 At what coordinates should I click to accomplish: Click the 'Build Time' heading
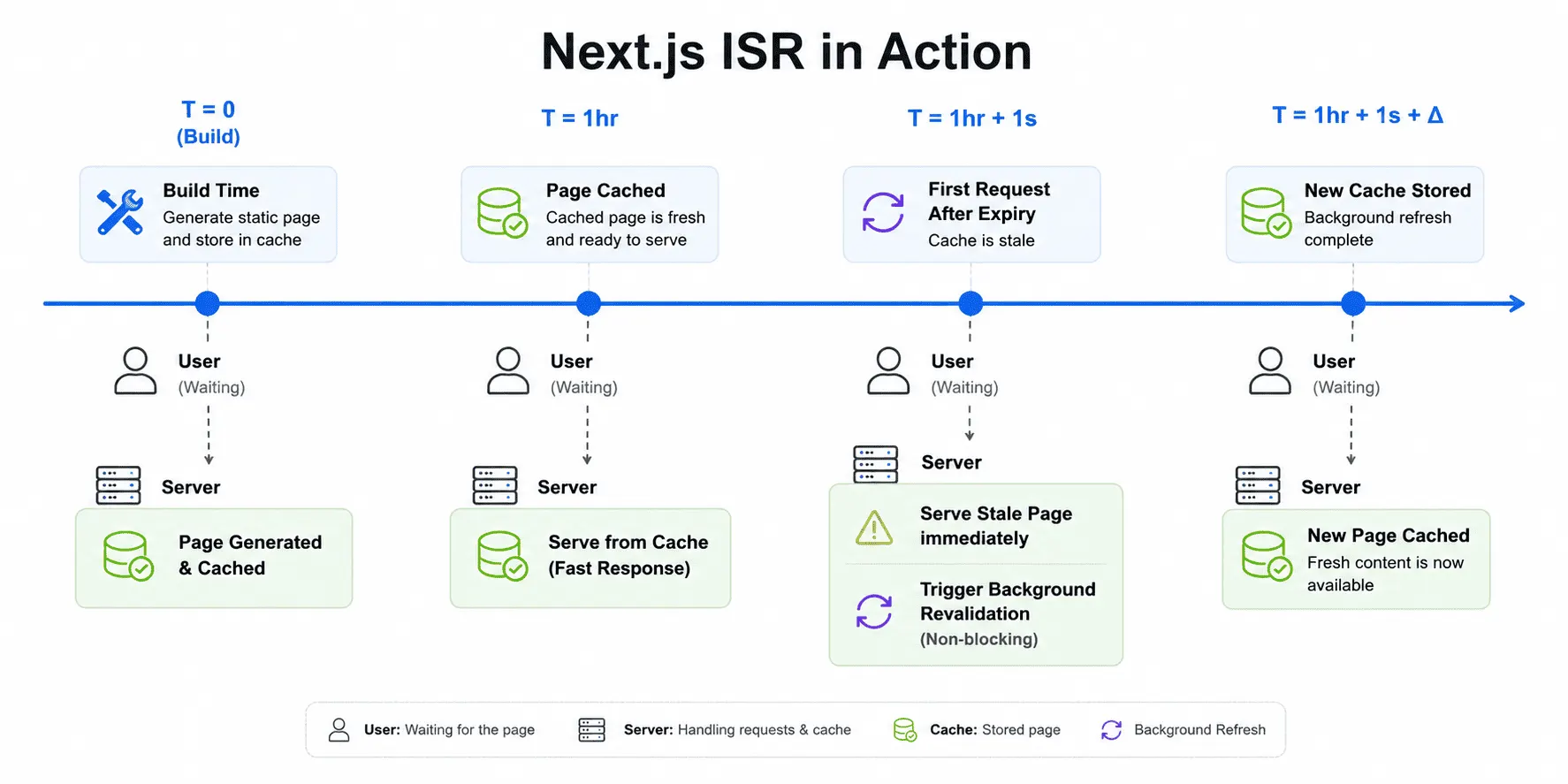(x=211, y=191)
